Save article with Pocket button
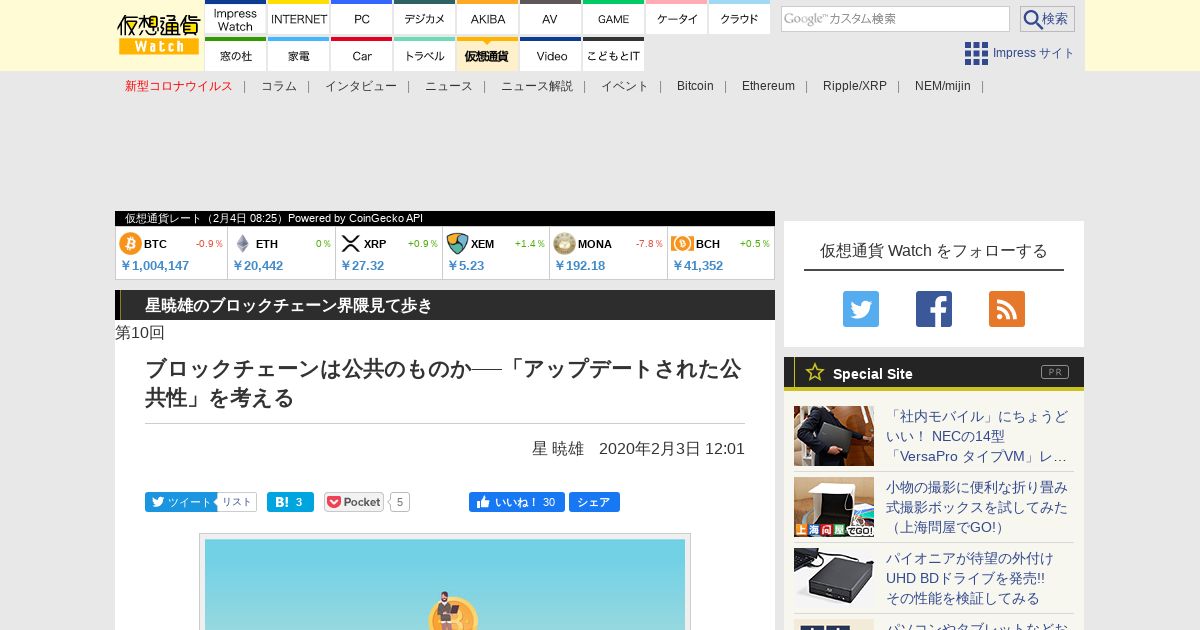This screenshot has width=1200, height=630. pos(354,502)
